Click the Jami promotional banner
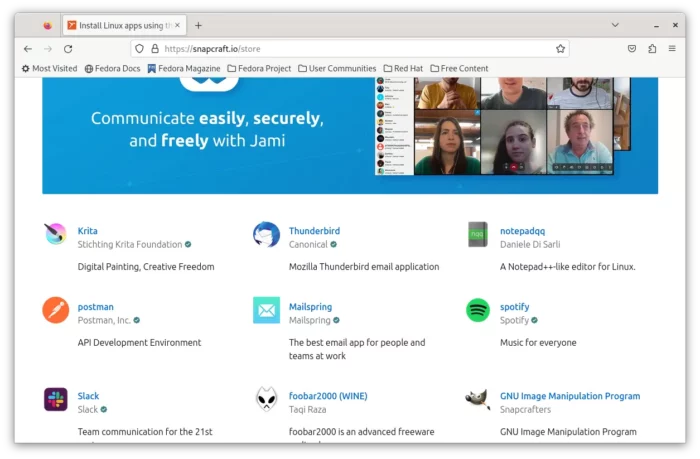This screenshot has width=700, height=459. (x=350, y=135)
